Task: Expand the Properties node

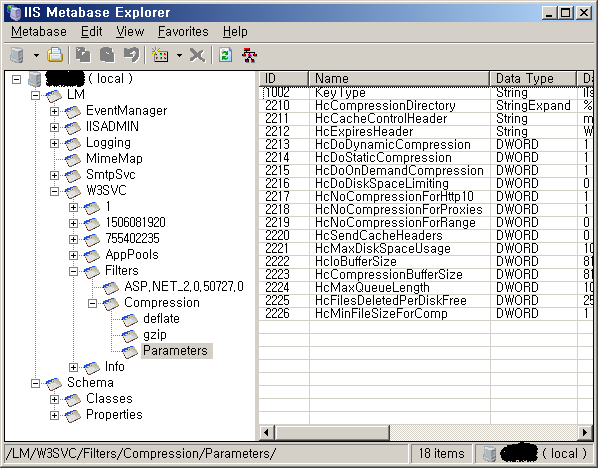Action: (x=55, y=415)
